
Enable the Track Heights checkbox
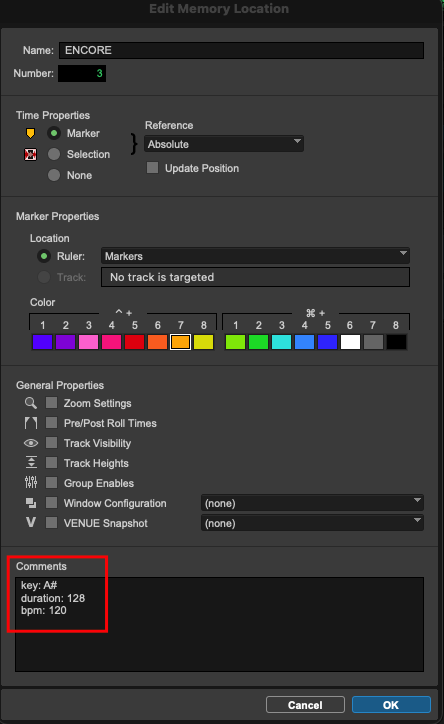[51, 463]
